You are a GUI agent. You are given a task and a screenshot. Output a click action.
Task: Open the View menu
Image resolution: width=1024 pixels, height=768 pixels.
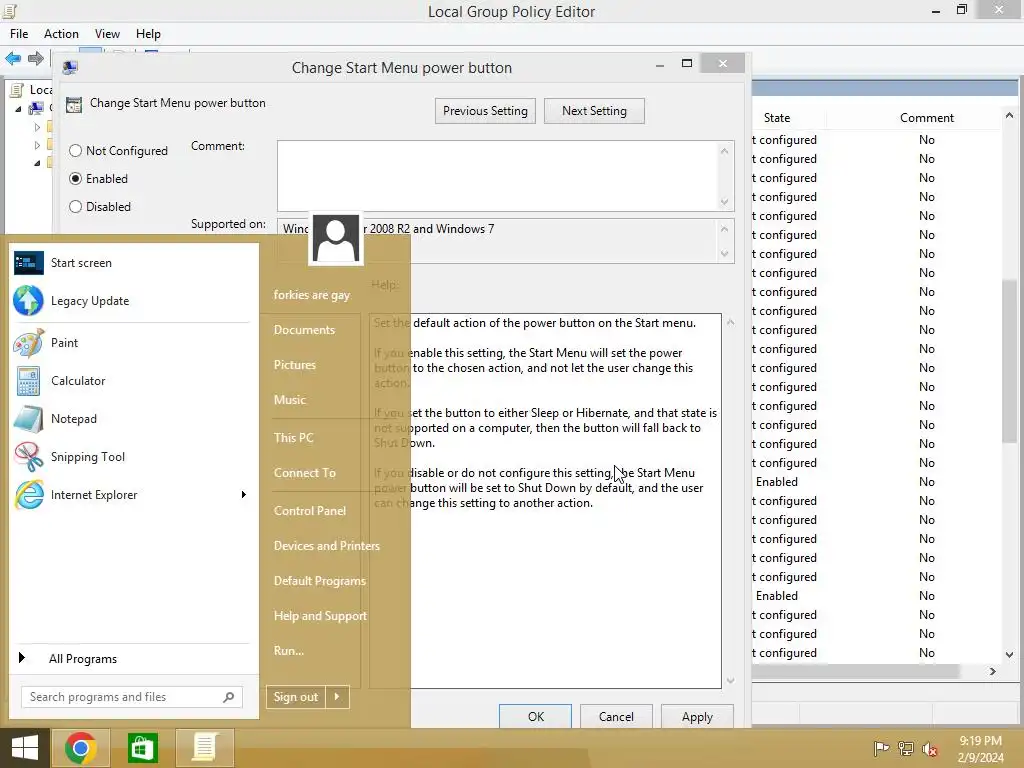[107, 34]
